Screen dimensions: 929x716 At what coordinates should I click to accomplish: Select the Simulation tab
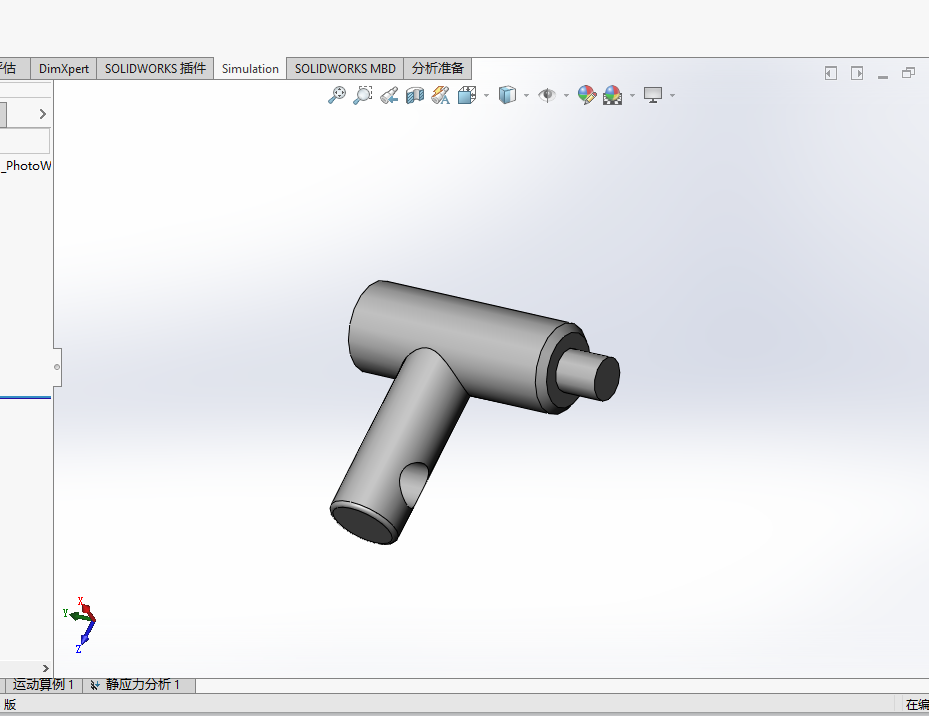250,69
